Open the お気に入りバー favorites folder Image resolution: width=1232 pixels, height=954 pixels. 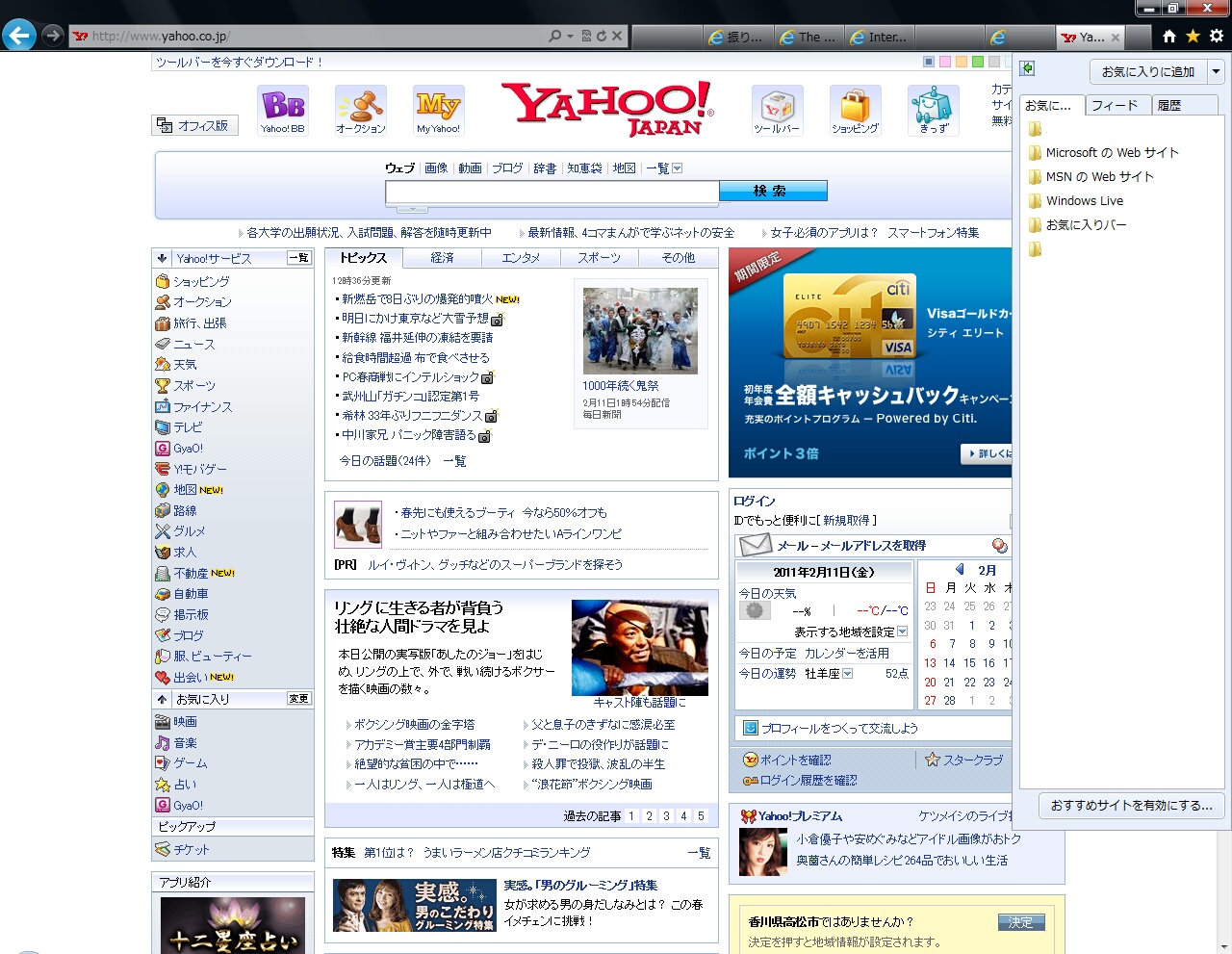point(1076,225)
